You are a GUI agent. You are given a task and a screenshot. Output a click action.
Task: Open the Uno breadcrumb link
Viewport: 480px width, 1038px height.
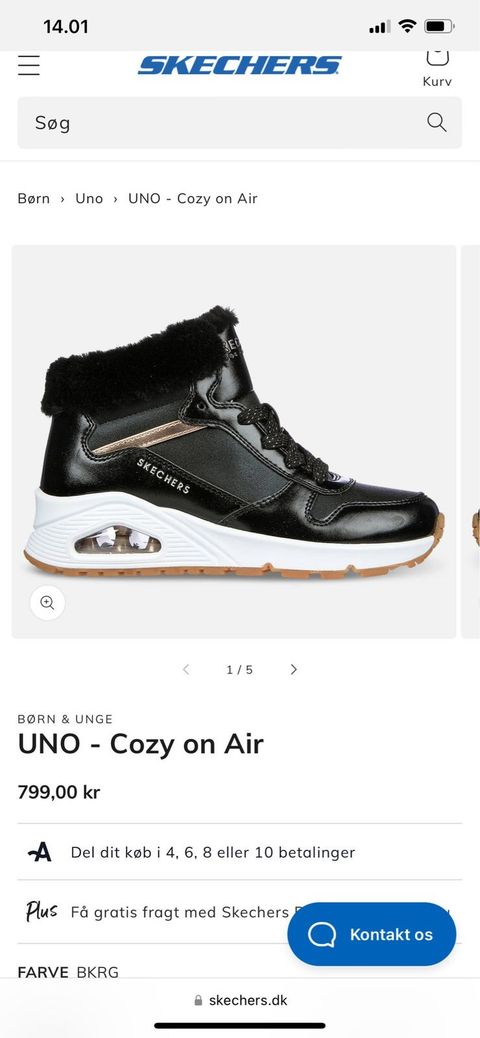89,199
